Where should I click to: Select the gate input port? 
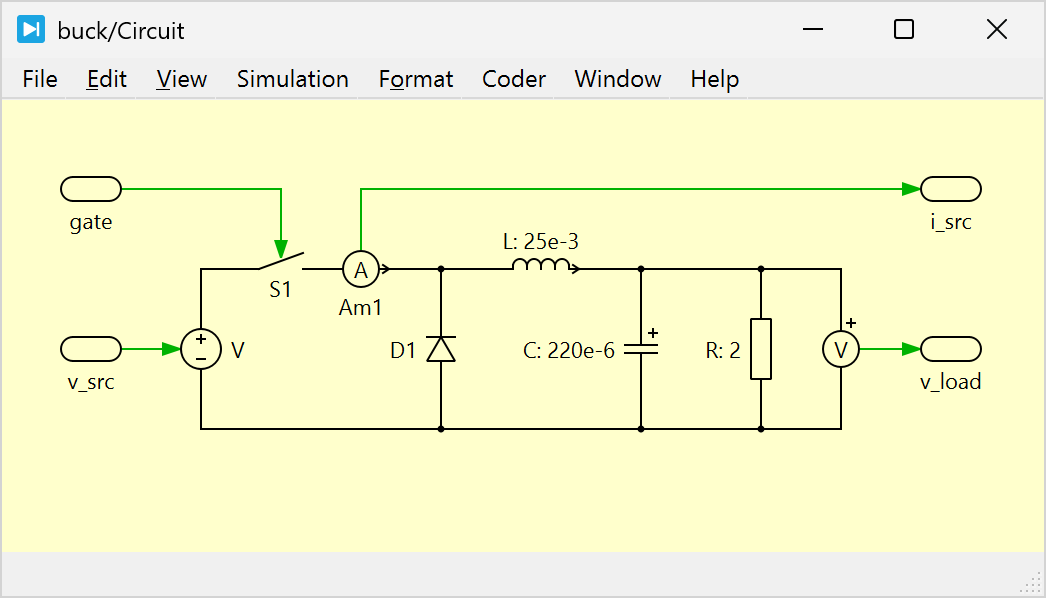click(91, 189)
